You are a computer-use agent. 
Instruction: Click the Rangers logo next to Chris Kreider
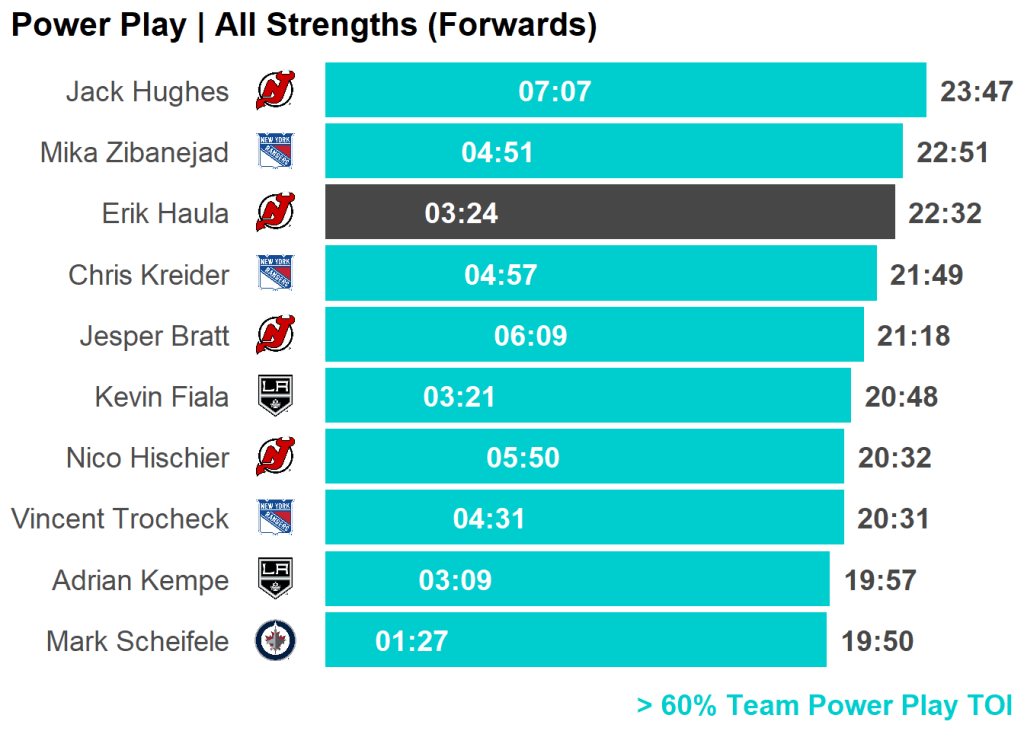(x=275, y=274)
